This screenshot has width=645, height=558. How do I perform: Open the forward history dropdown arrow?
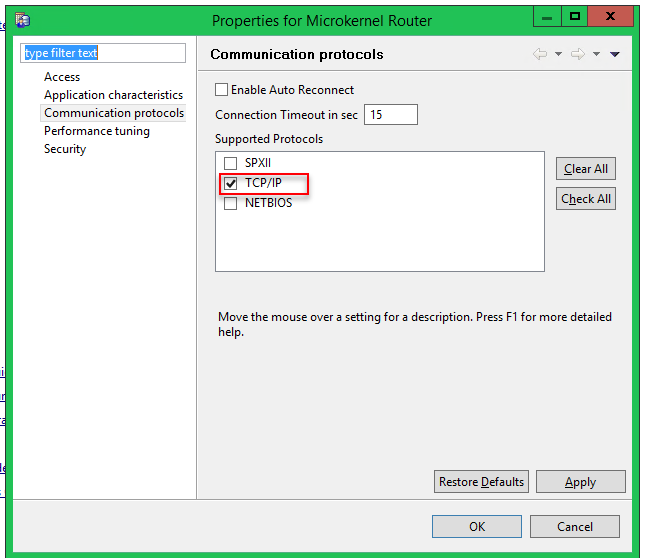596,54
